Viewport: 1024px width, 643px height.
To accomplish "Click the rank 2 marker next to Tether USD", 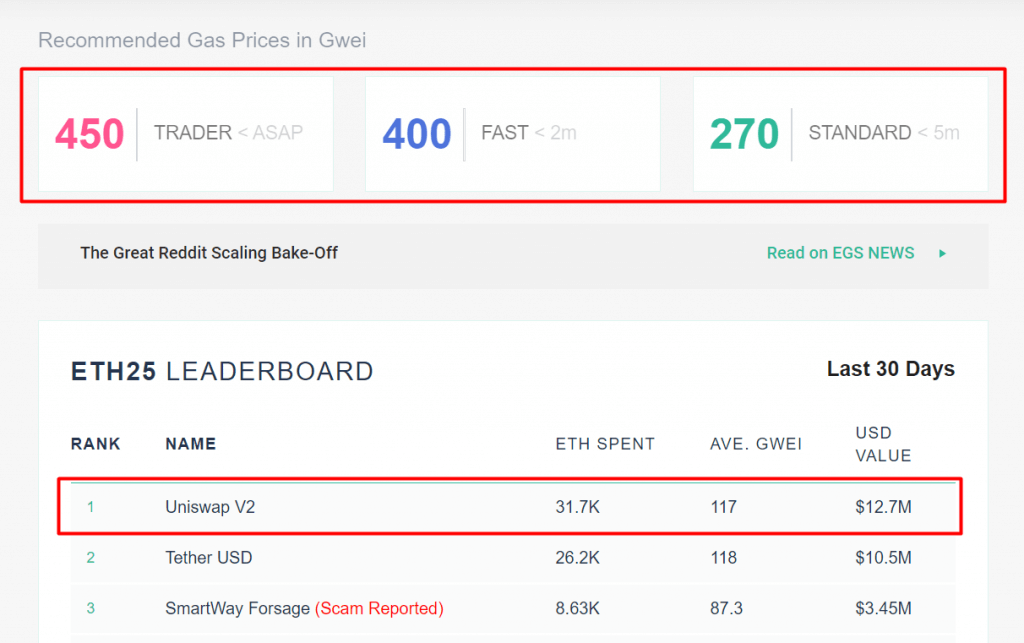I will pyautogui.click(x=91, y=558).
